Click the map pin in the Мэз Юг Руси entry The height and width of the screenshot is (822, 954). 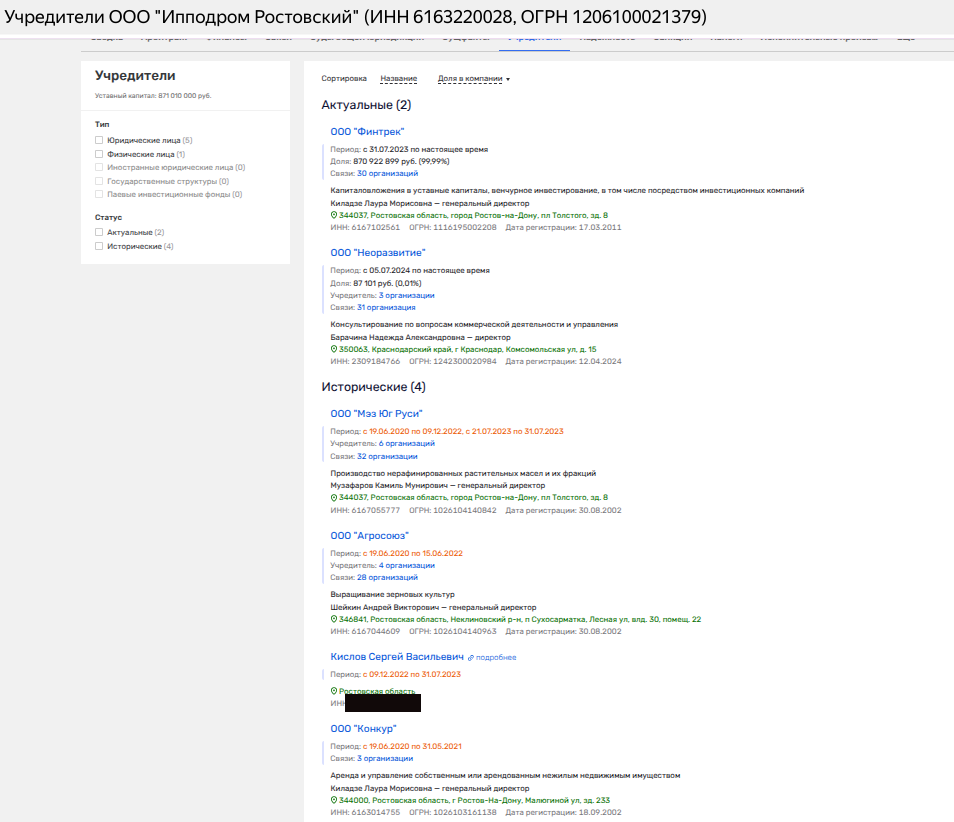tap(334, 497)
